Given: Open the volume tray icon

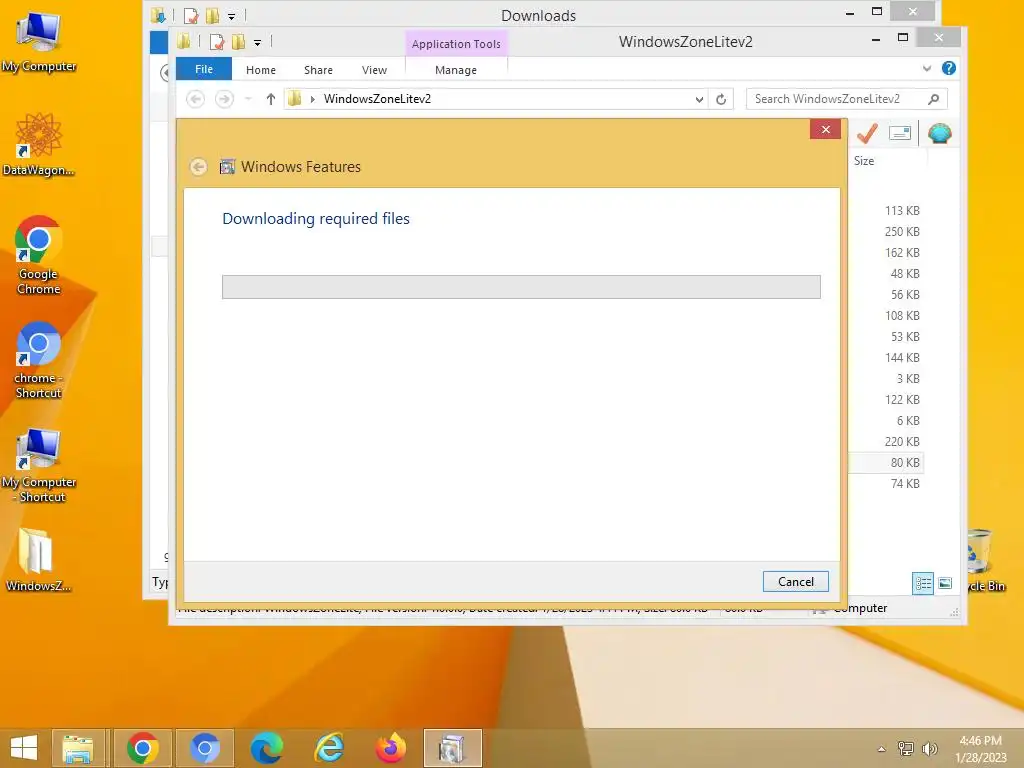Looking at the screenshot, I should [x=930, y=749].
